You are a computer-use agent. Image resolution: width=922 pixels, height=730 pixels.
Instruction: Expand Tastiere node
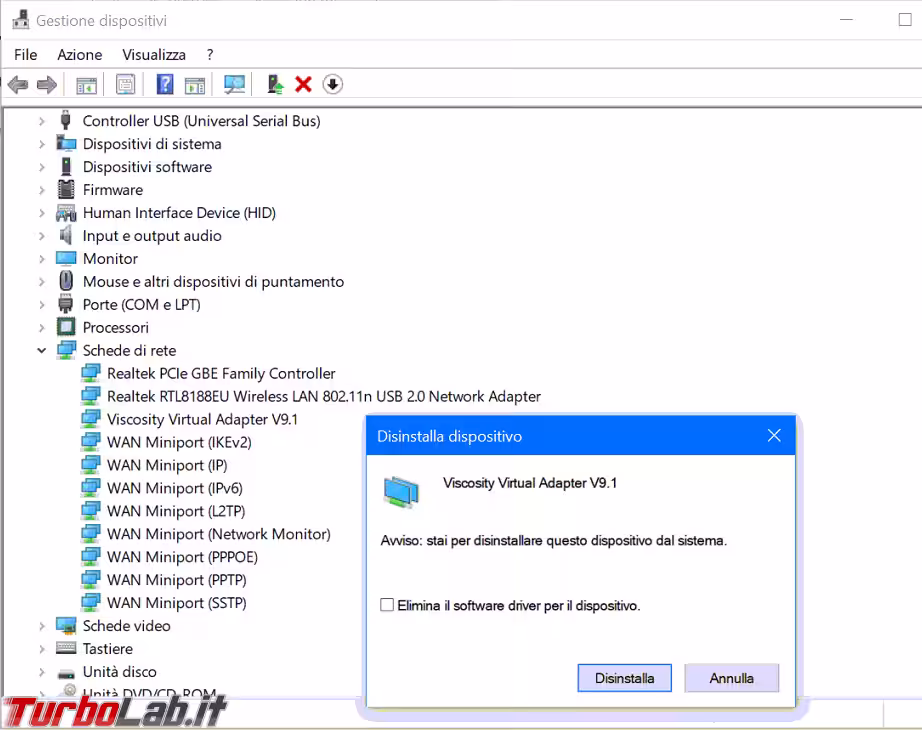(x=41, y=648)
